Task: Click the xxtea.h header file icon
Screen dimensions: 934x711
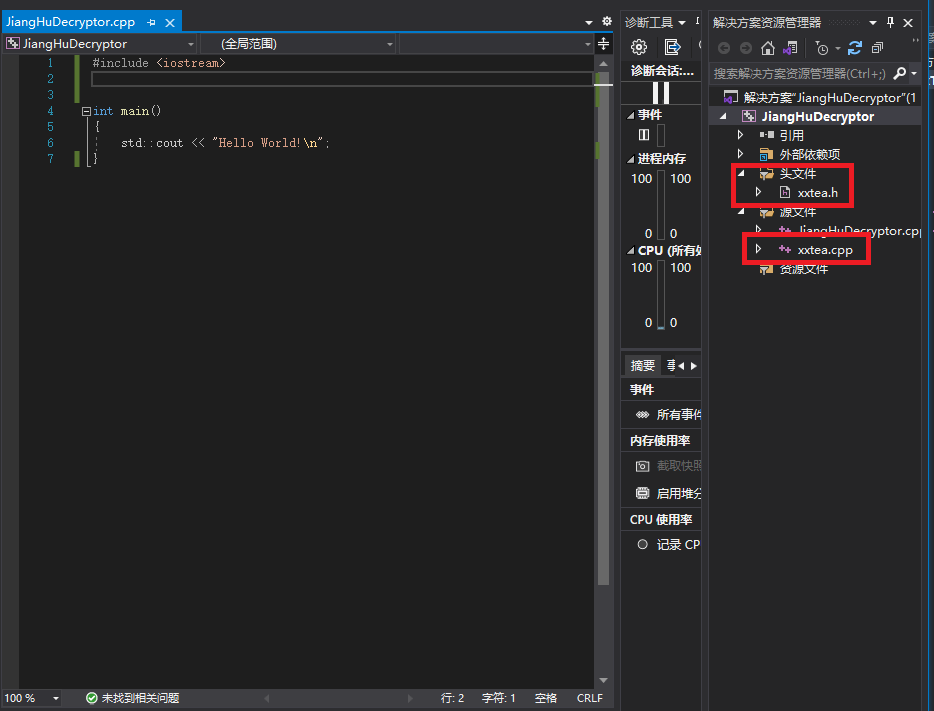Action: point(785,192)
